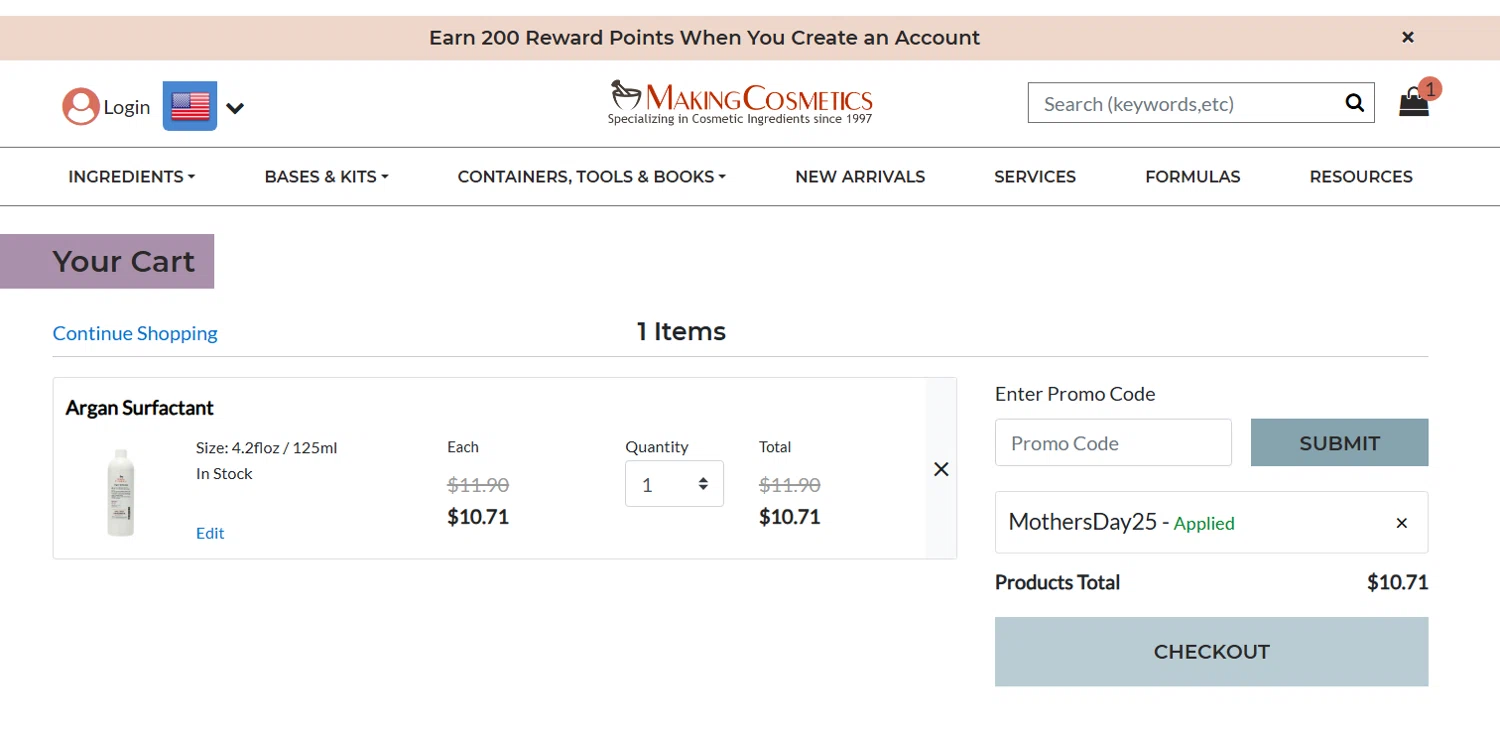
Task: Click the search magnifier icon
Action: point(1355,103)
